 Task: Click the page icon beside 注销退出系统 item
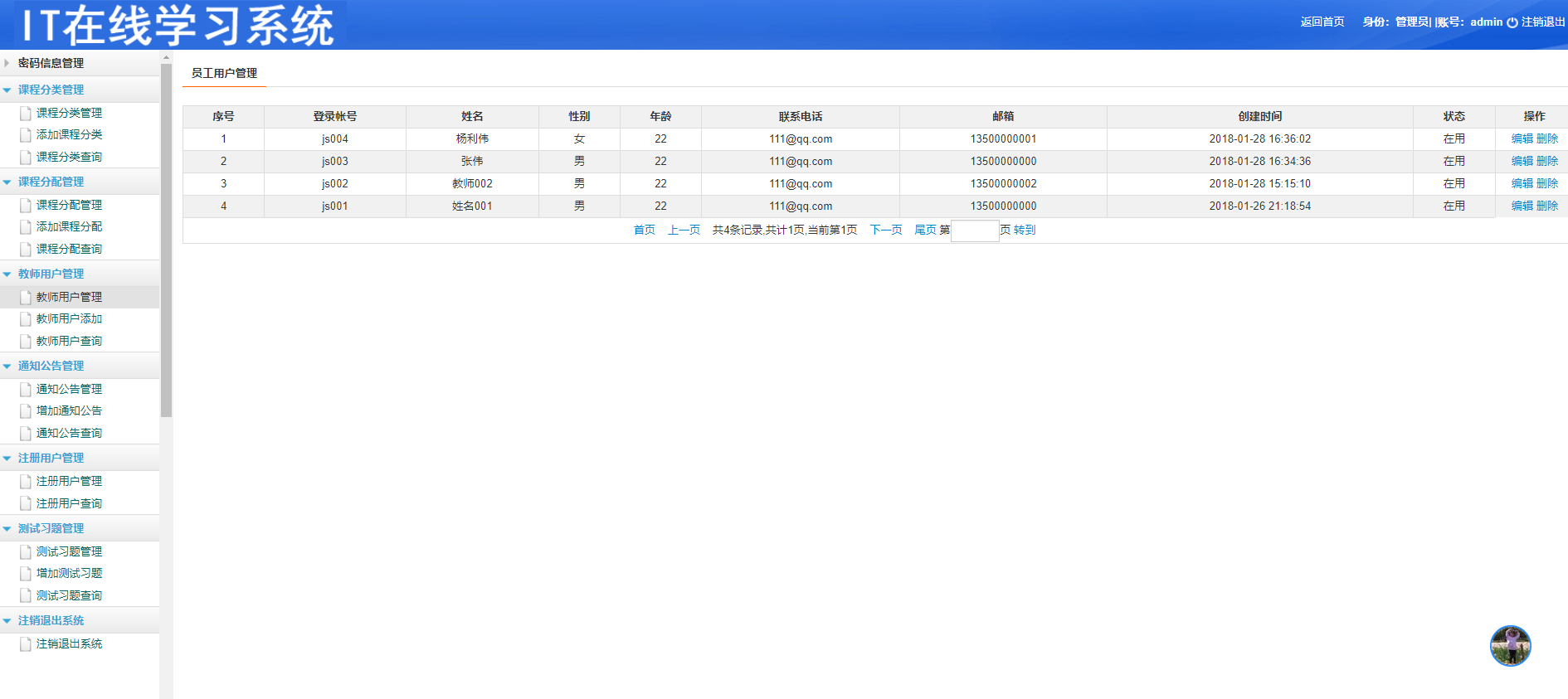[26, 643]
